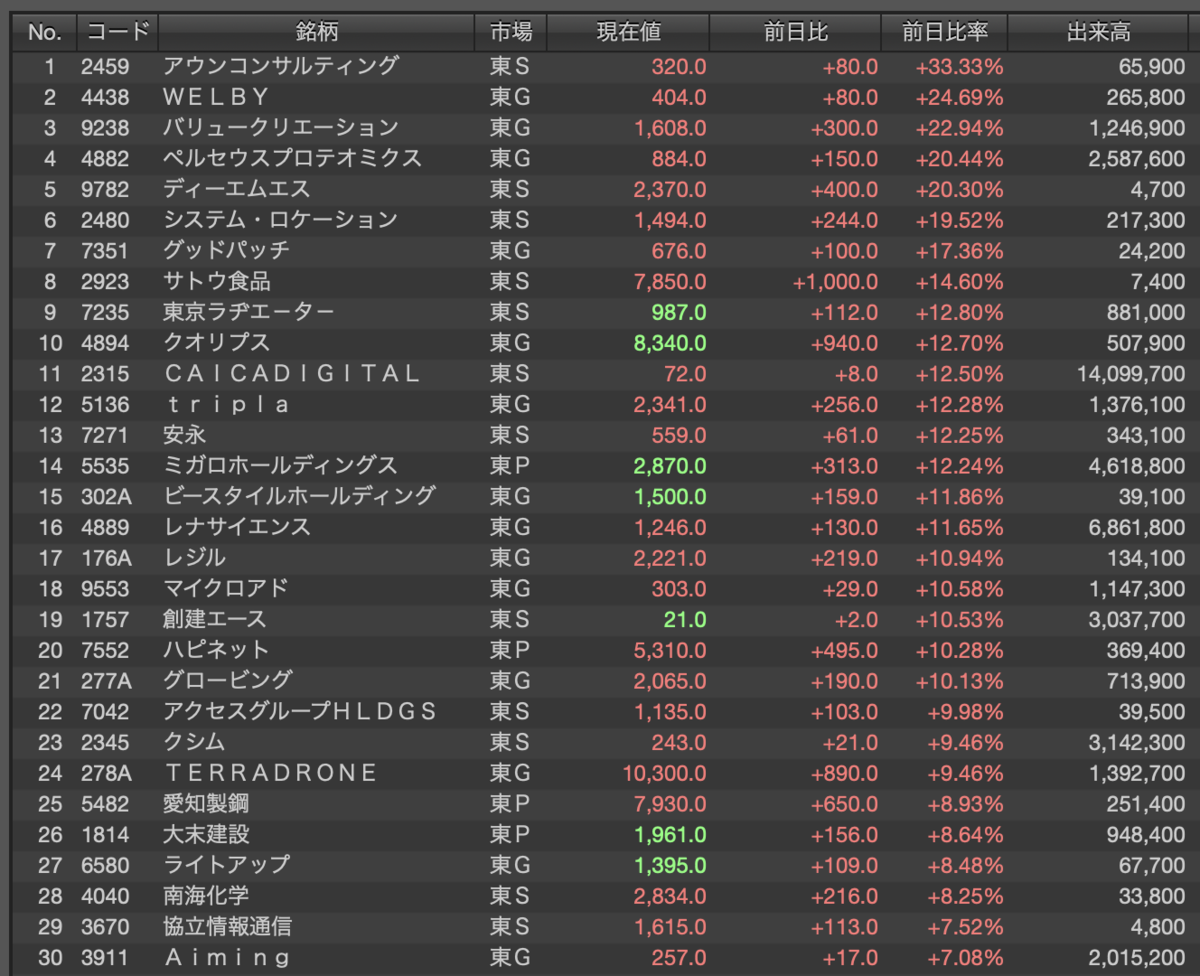Click レナサイエンス stock name
The image size is (1200, 976).
[237, 527]
